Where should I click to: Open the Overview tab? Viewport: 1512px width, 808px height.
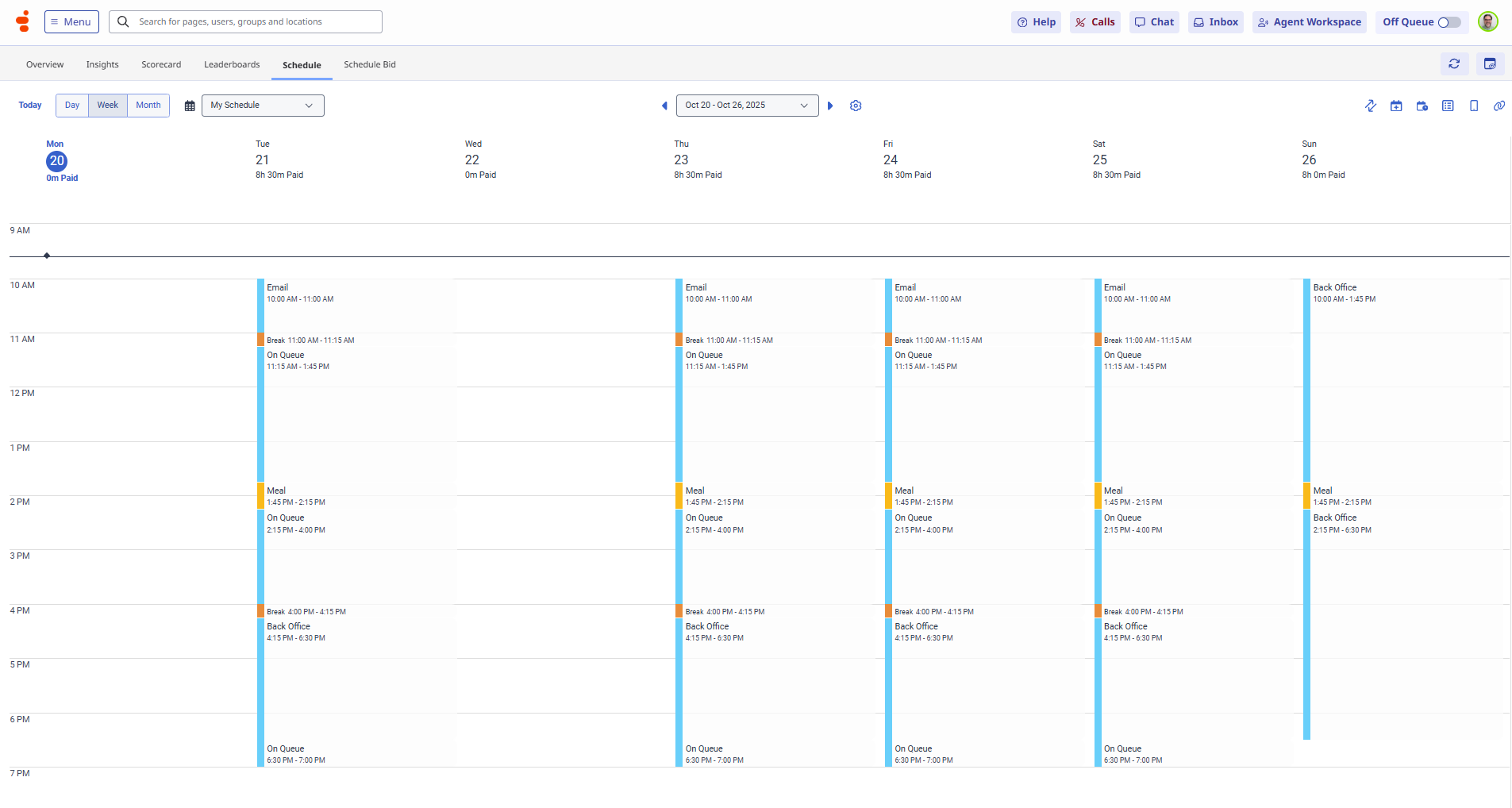(x=44, y=64)
